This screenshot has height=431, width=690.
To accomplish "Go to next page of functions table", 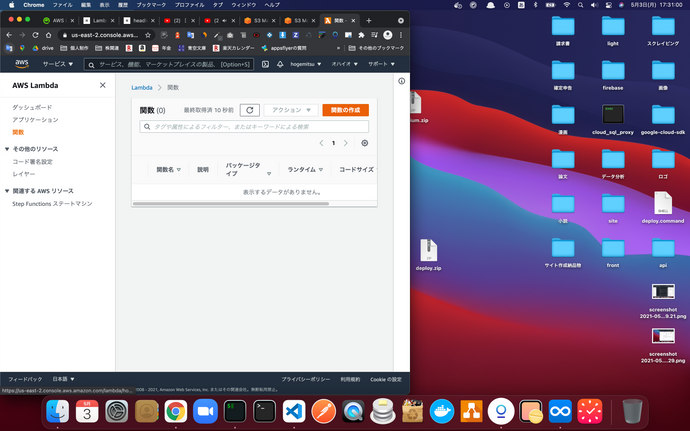I will click(345, 143).
